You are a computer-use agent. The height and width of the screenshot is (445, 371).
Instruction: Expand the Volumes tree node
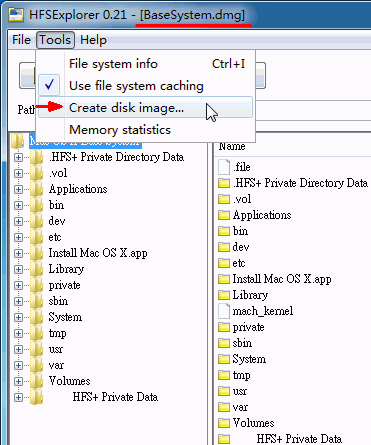pyautogui.click(x=18, y=381)
